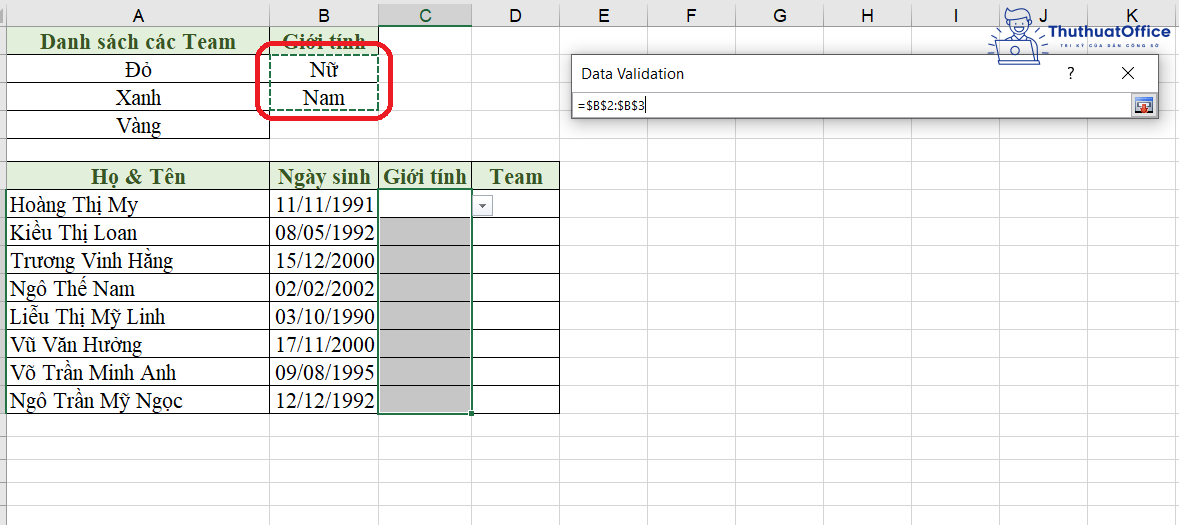Select column K header
Image resolution: width=1179 pixels, height=525 pixels.
coord(1132,15)
